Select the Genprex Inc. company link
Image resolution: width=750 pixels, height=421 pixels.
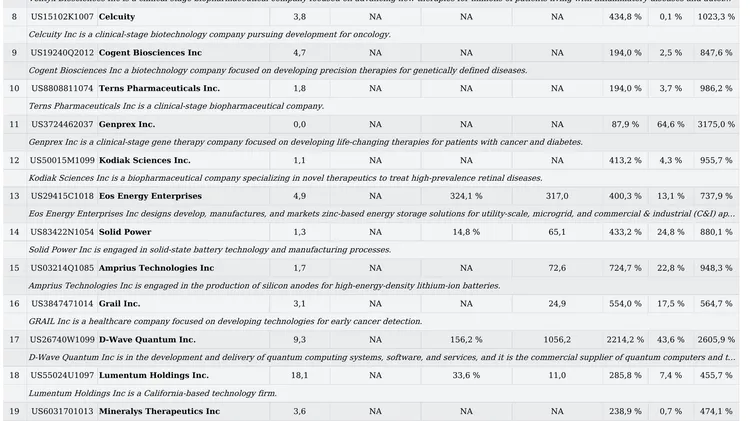[x=127, y=125]
